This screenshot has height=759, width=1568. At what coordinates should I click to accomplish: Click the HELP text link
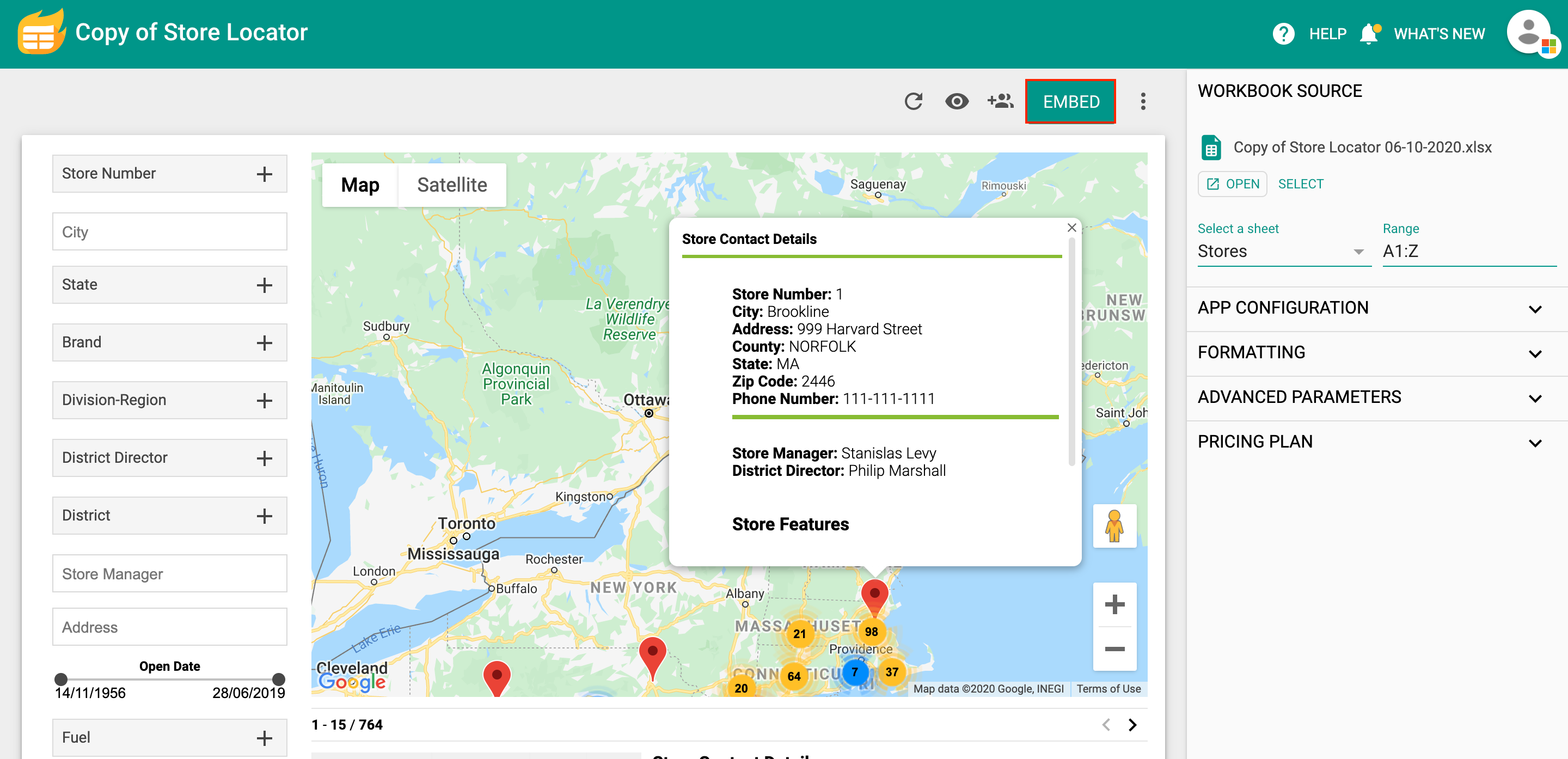[x=1327, y=33]
